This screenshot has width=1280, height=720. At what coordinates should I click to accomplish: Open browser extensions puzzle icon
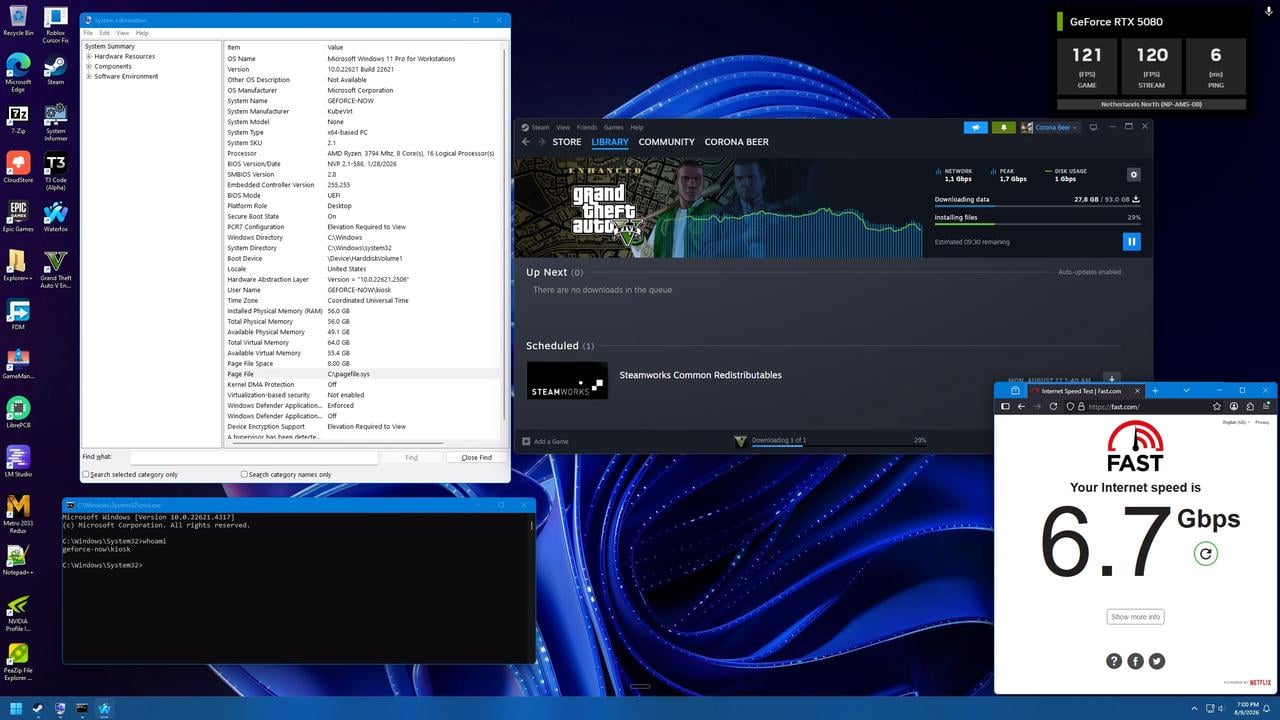point(1250,407)
